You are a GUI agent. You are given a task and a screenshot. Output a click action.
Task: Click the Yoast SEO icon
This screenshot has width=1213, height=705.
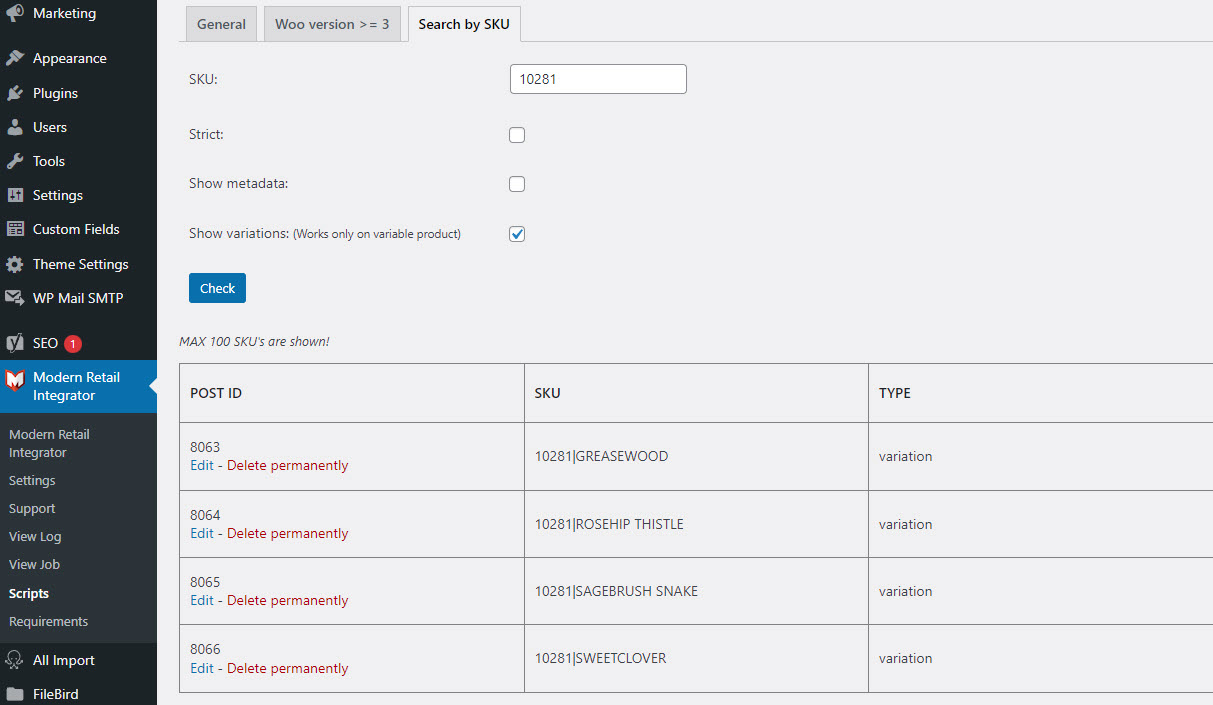click(x=15, y=343)
